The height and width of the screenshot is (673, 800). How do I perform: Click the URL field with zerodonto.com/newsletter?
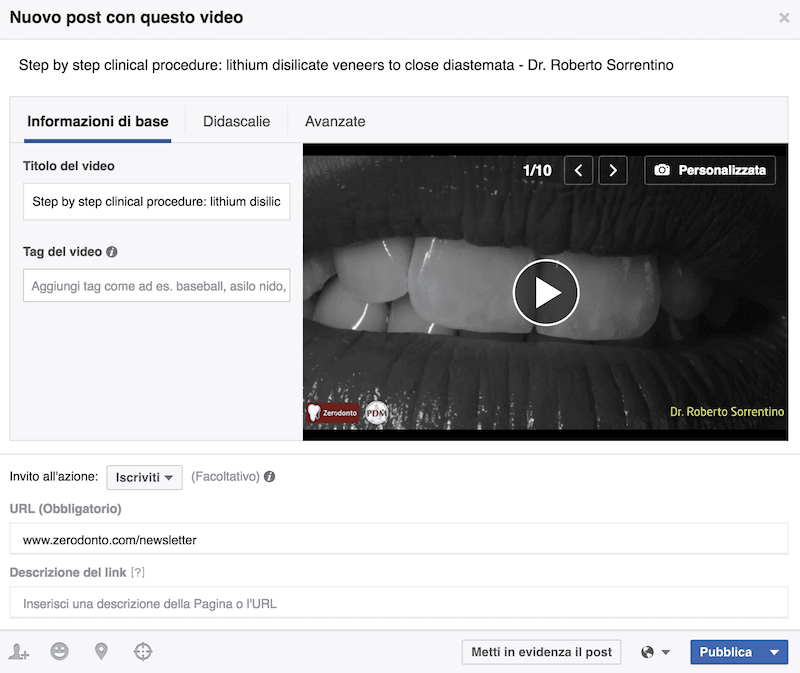coord(399,539)
